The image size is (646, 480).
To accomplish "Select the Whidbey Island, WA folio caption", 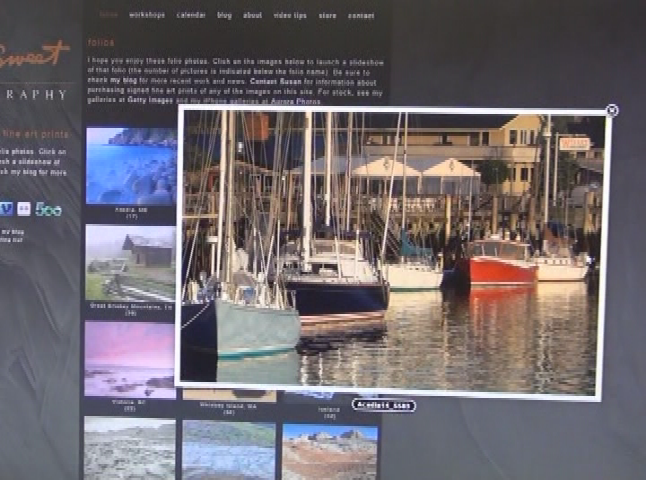I will click(228, 406).
